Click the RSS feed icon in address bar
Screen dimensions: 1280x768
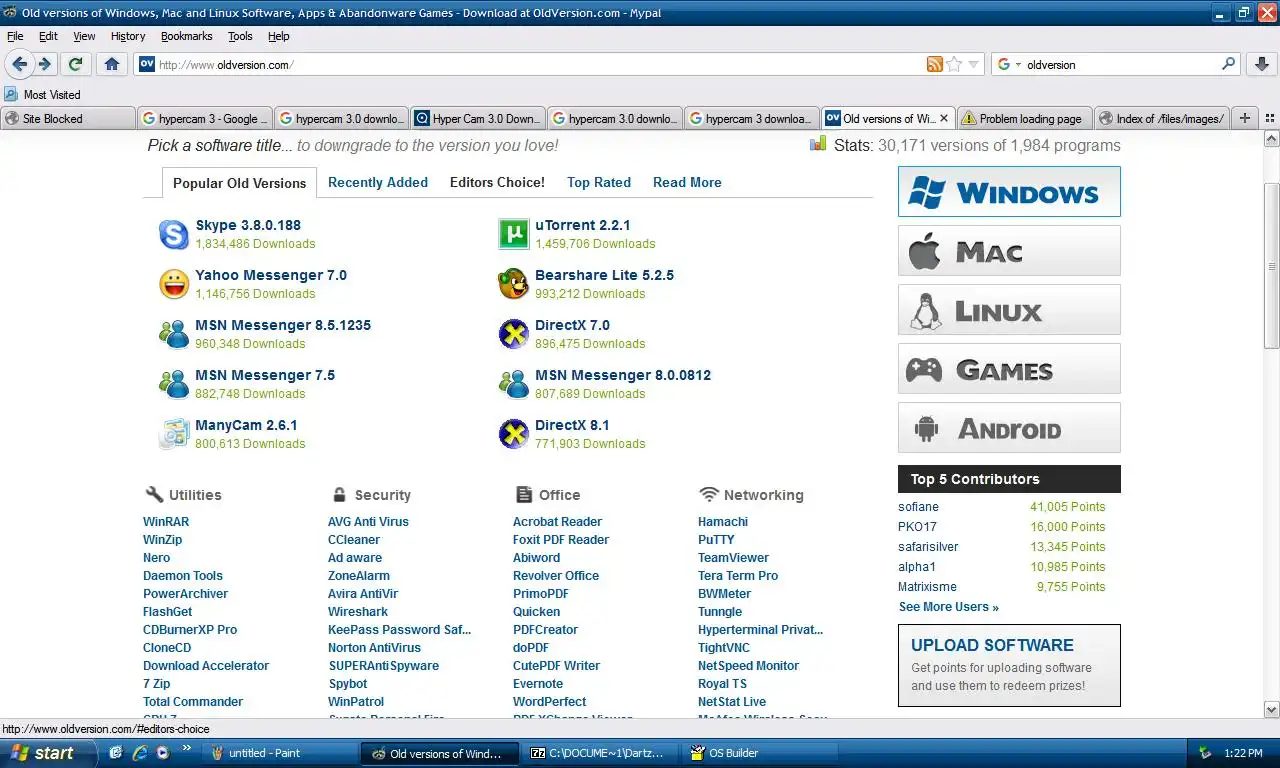point(935,64)
